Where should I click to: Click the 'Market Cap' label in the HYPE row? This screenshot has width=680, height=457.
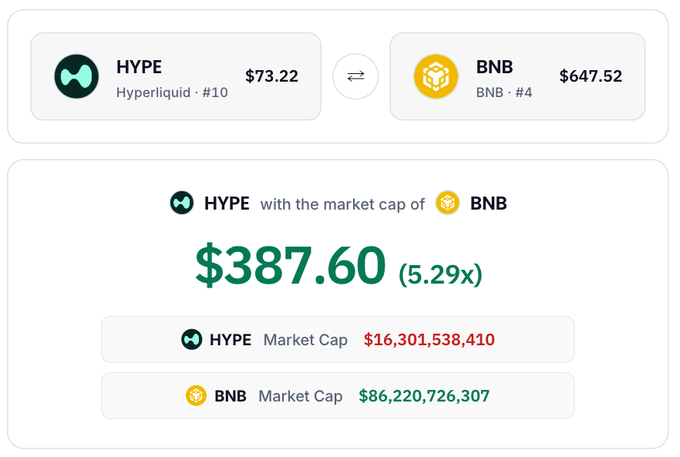point(305,340)
